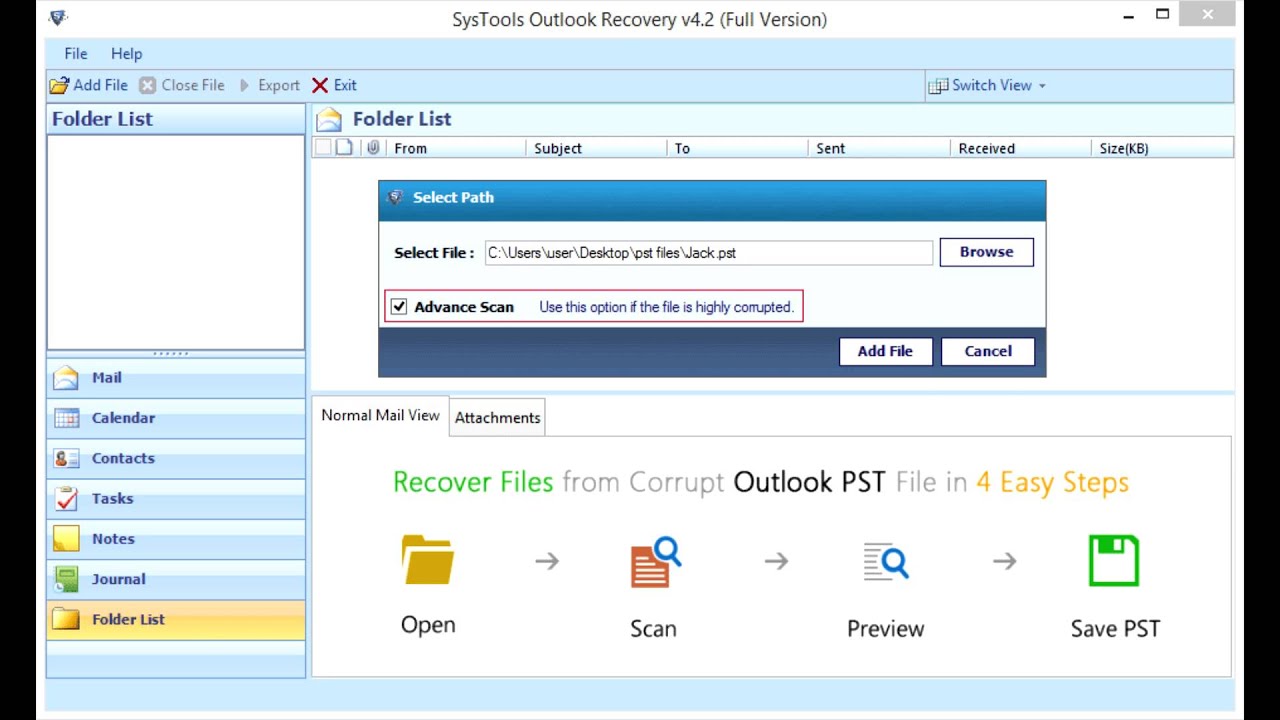Select Folder List in navigation pane
The image size is (1280, 720).
point(176,619)
